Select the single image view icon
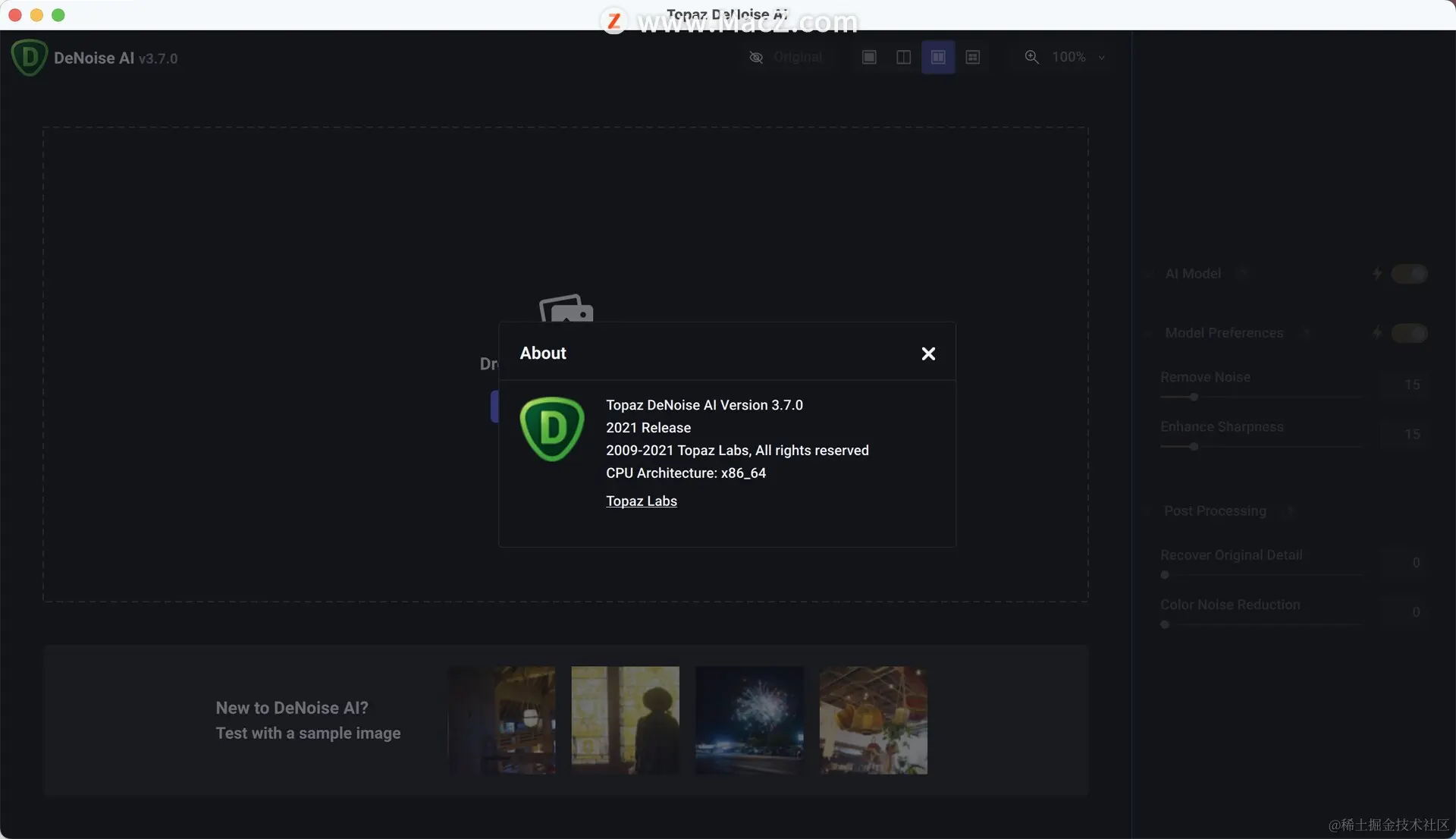The image size is (1456, 839). 869,57
